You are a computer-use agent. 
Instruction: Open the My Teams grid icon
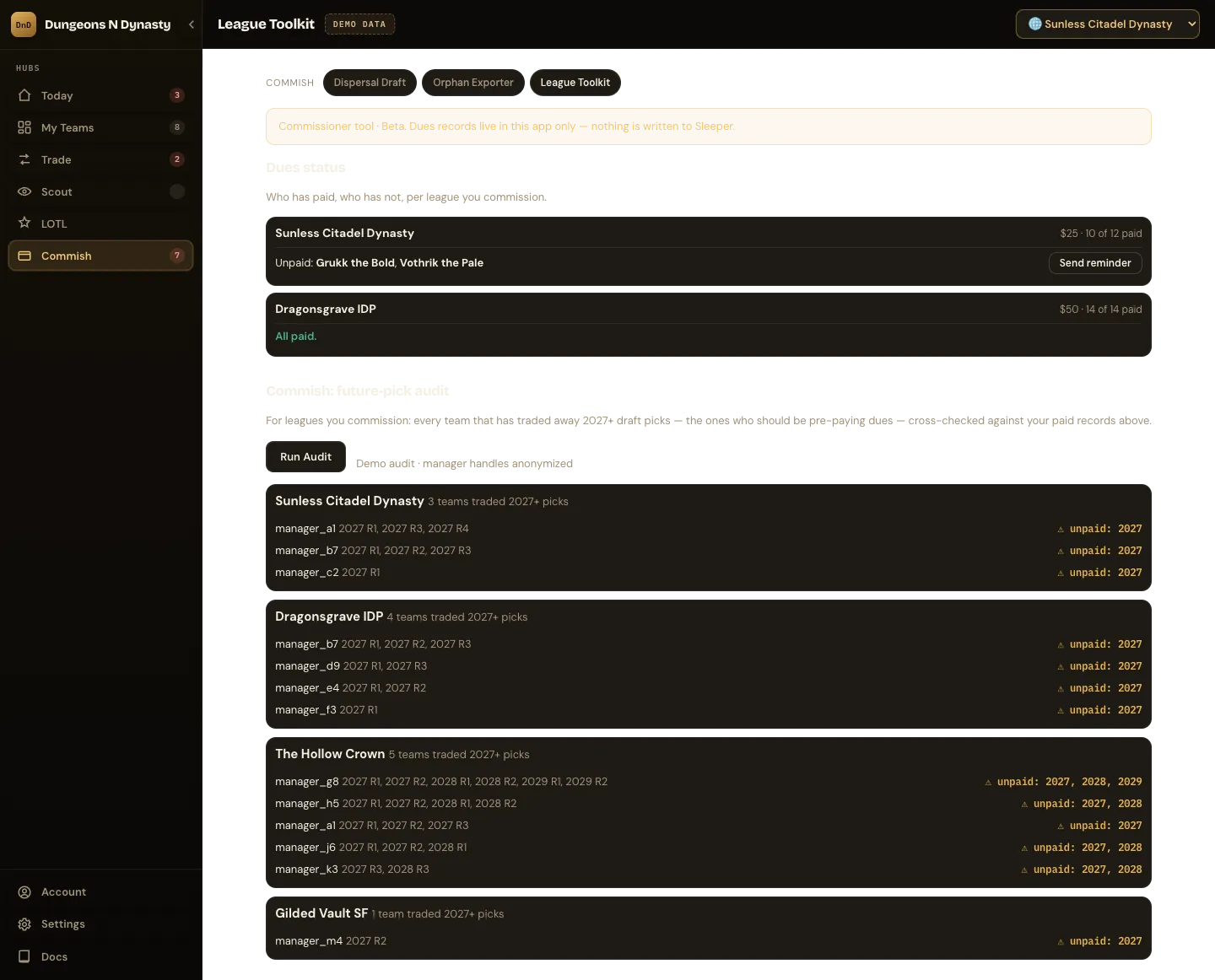(x=24, y=127)
